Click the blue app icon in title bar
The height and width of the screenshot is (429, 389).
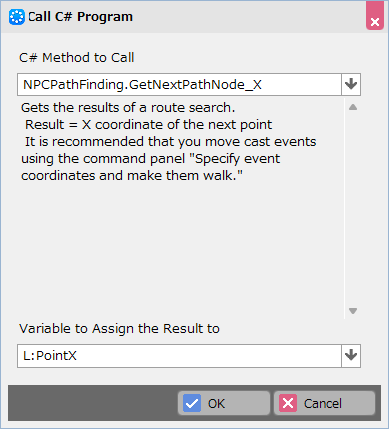[17, 17]
